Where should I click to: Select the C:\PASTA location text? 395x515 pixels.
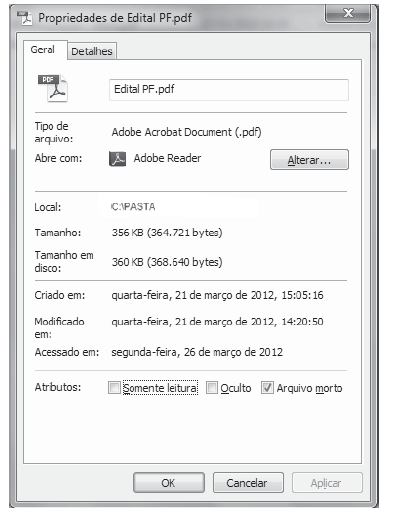pos(133,207)
